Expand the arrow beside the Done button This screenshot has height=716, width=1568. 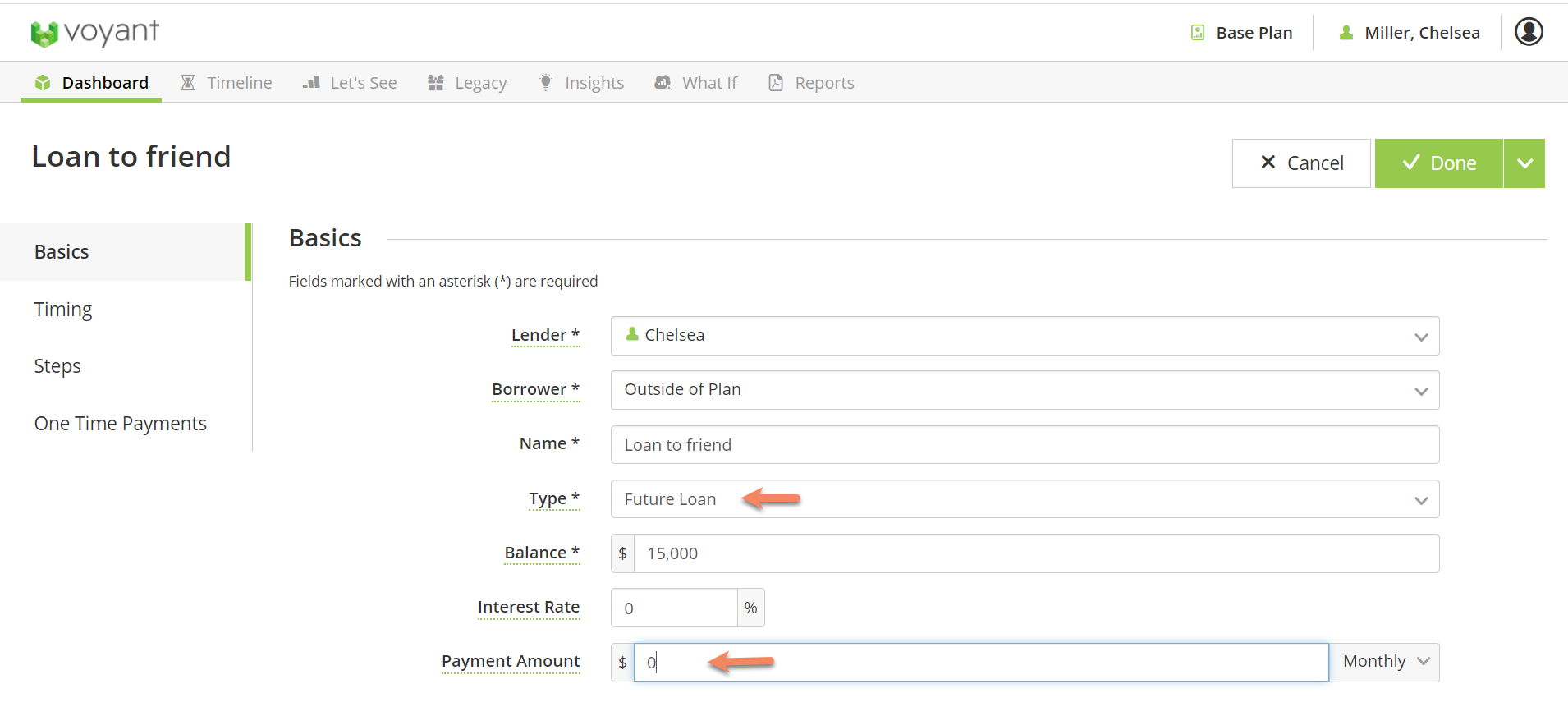(1524, 163)
